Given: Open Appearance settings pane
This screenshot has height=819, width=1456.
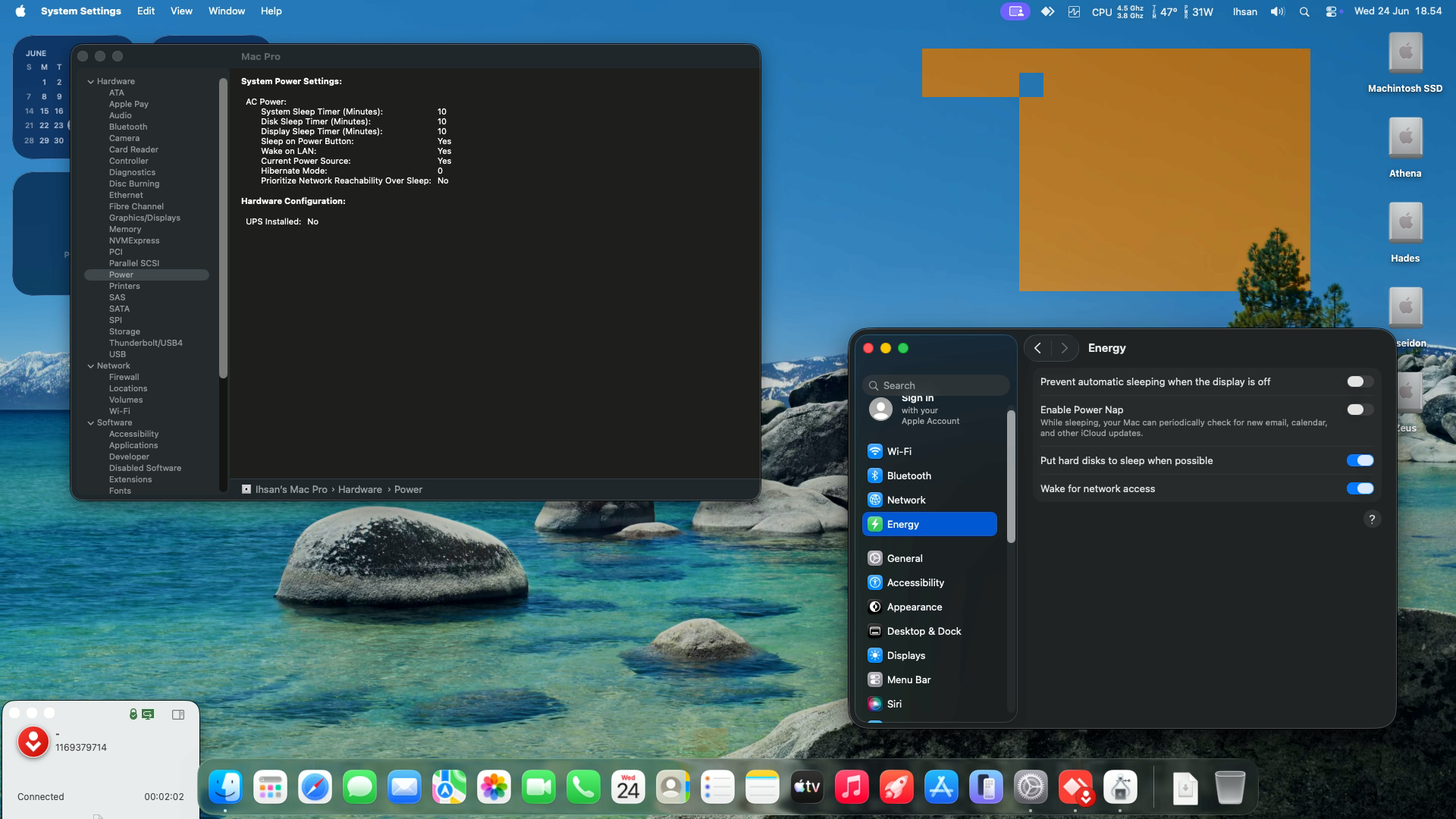Looking at the screenshot, I should (x=929, y=607).
